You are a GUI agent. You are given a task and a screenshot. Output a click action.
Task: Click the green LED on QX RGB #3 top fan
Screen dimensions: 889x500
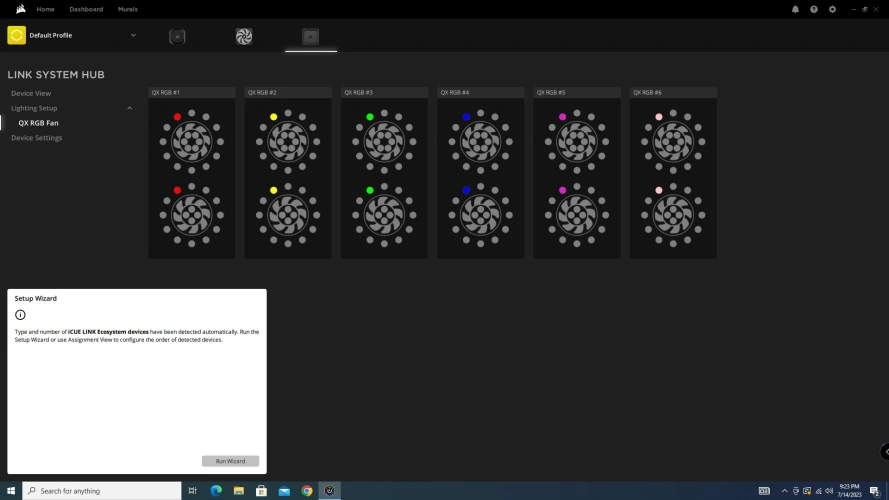coord(370,117)
